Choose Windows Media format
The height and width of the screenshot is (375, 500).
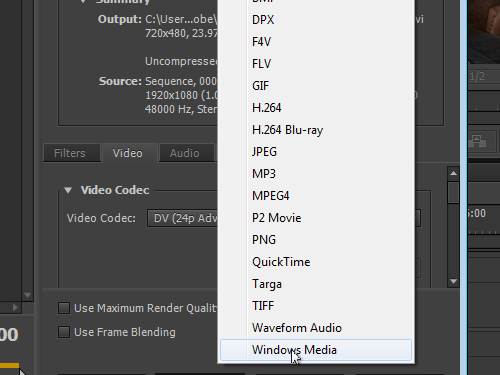316,350
